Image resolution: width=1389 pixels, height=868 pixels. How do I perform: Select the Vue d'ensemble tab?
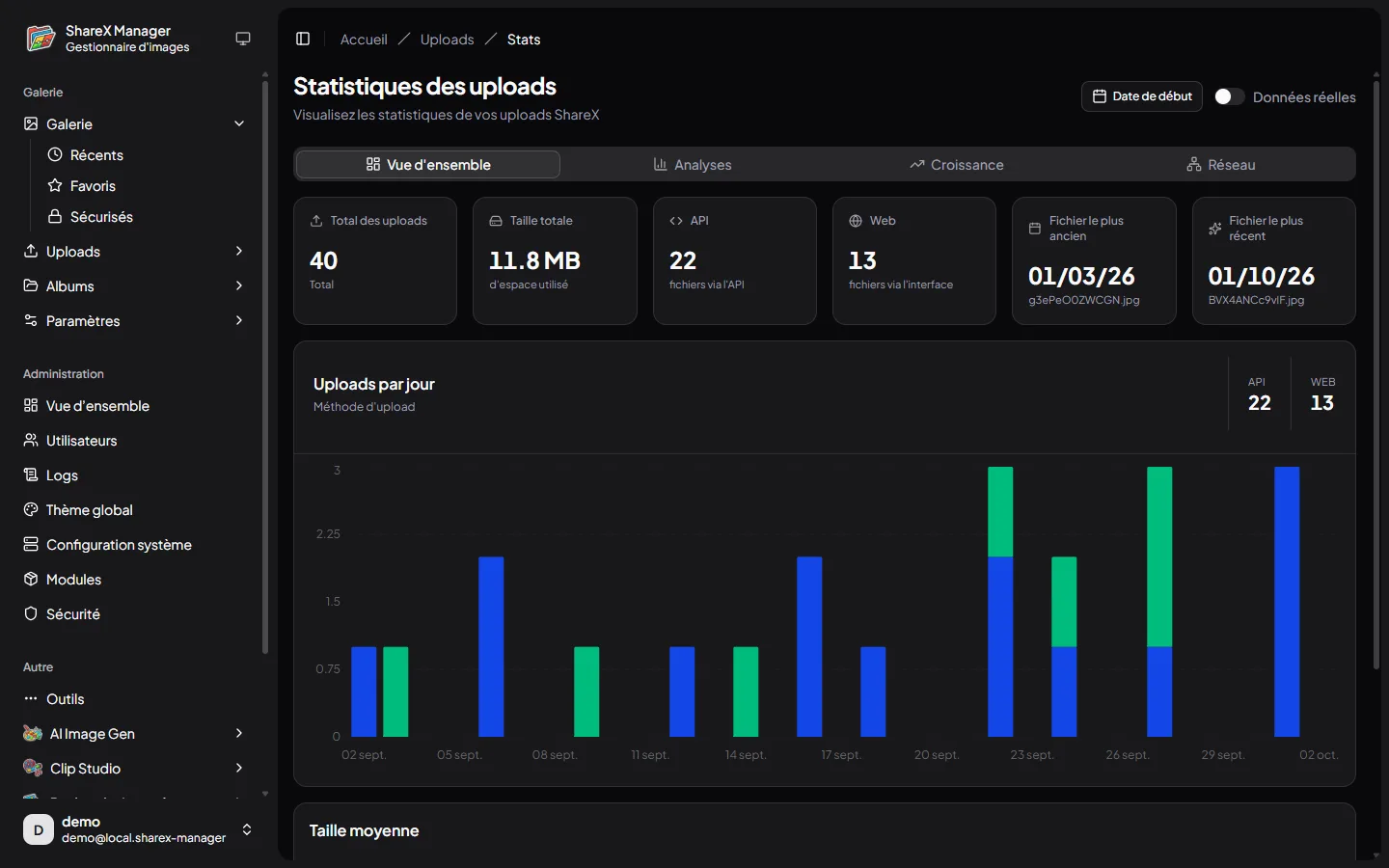(x=428, y=165)
